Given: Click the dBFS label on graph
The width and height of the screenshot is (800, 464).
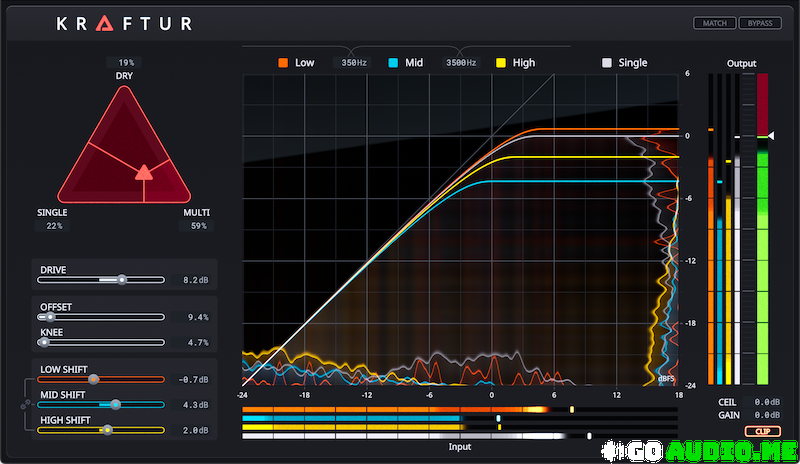Looking at the screenshot, I should [x=666, y=379].
